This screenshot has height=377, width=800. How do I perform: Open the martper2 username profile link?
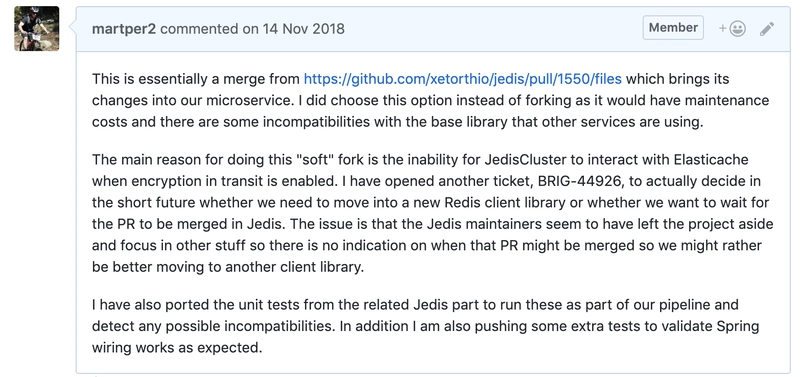(x=124, y=29)
